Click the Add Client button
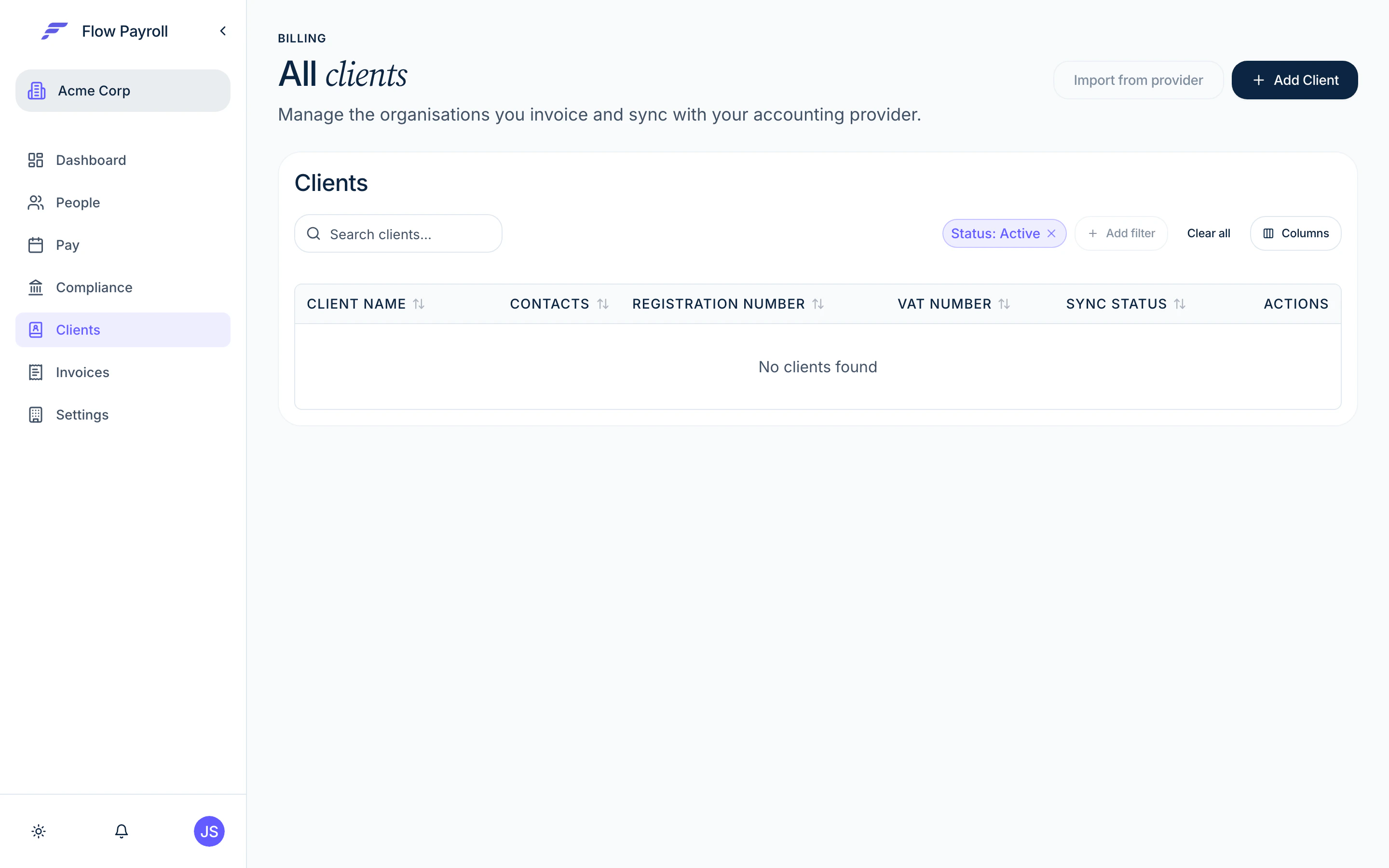This screenshot has width=1389, height=868. (1294, 81)
